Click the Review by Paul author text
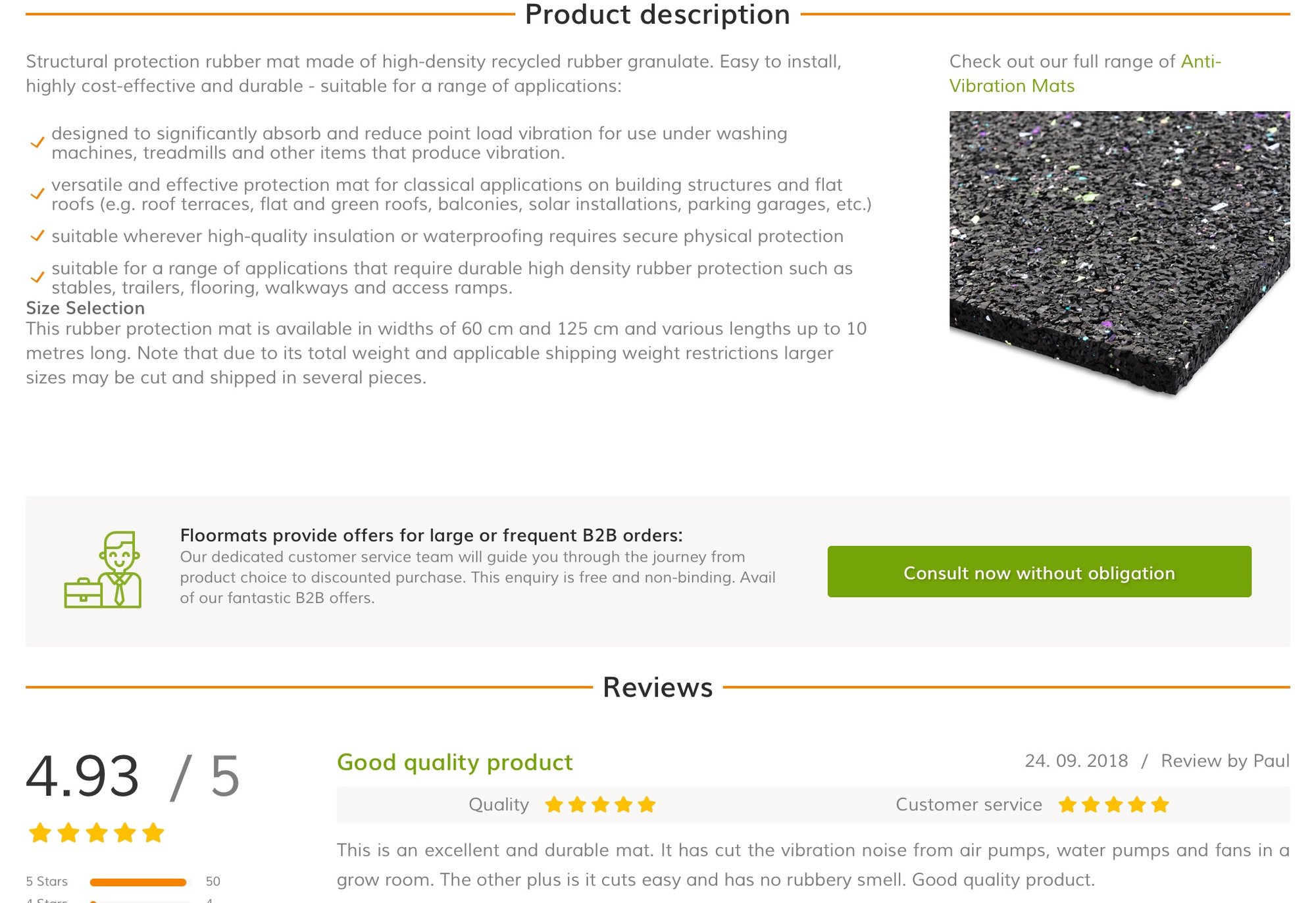Screen dimensions: 1316x903 pos(1225,761)
